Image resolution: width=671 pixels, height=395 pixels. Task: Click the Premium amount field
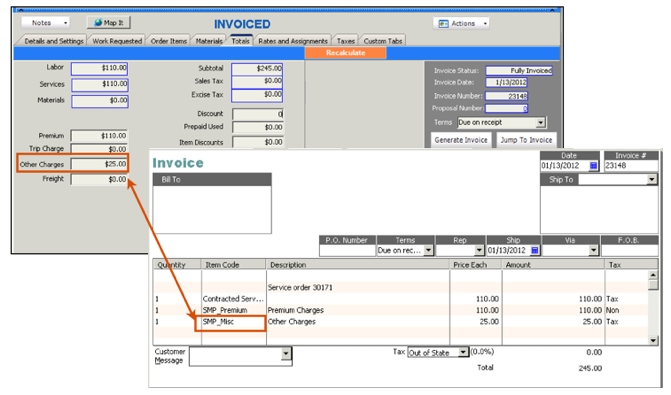(99, 136)
